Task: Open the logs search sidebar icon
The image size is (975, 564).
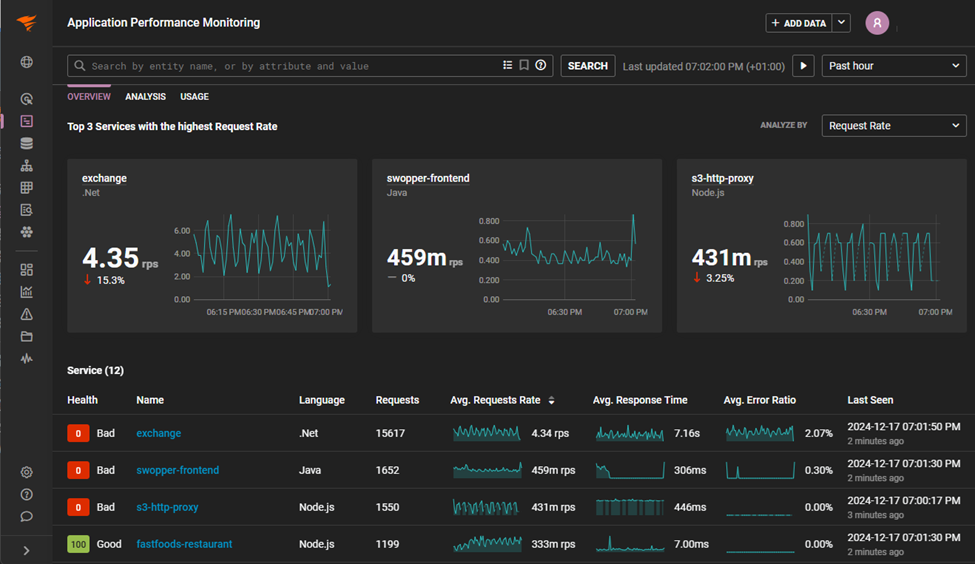Action: tap(26, 210)
